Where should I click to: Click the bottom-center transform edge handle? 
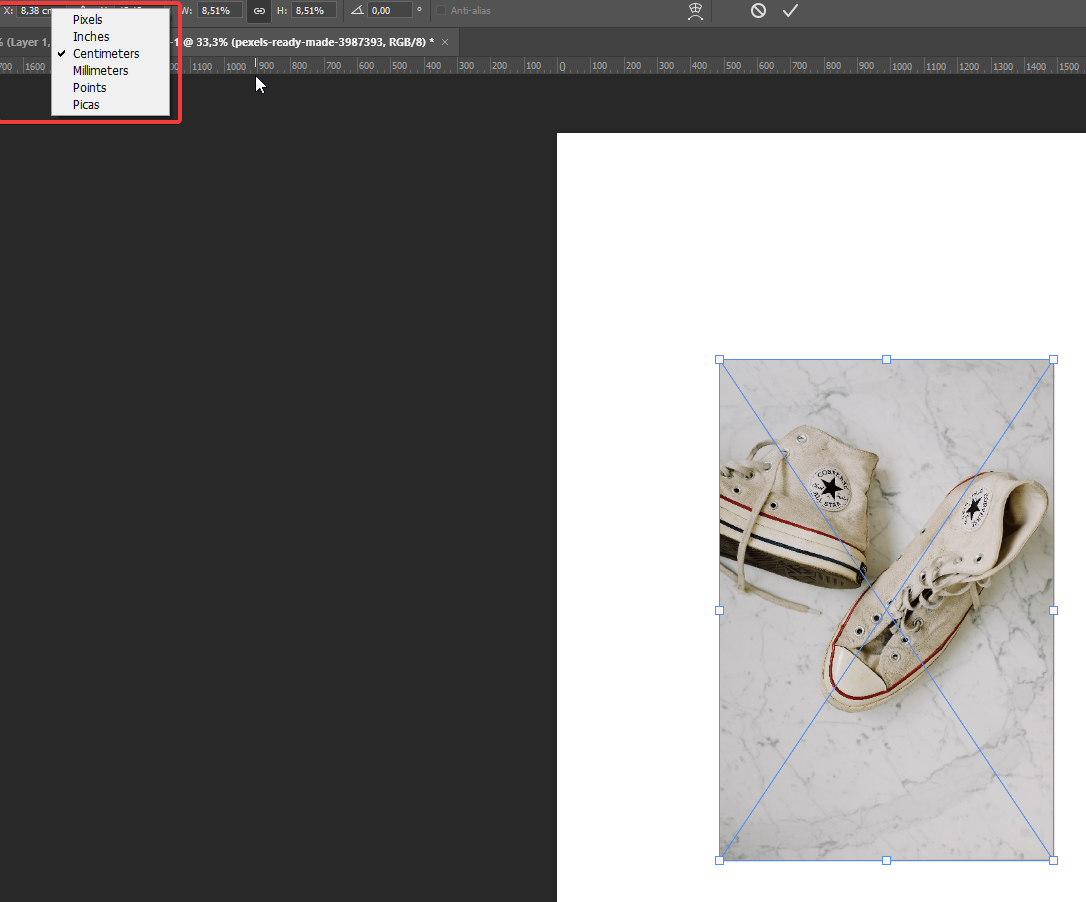[887, 860]
